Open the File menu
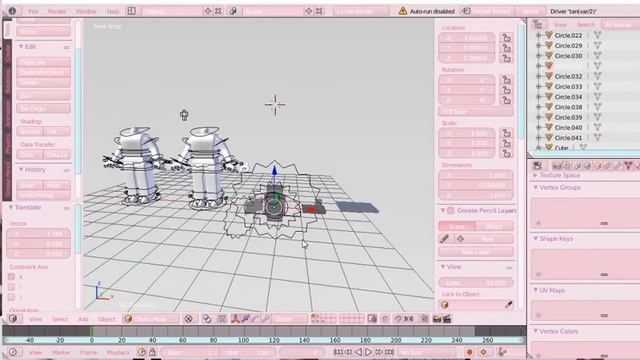This screenshot has height=360, width=640. tap(33, 11)
